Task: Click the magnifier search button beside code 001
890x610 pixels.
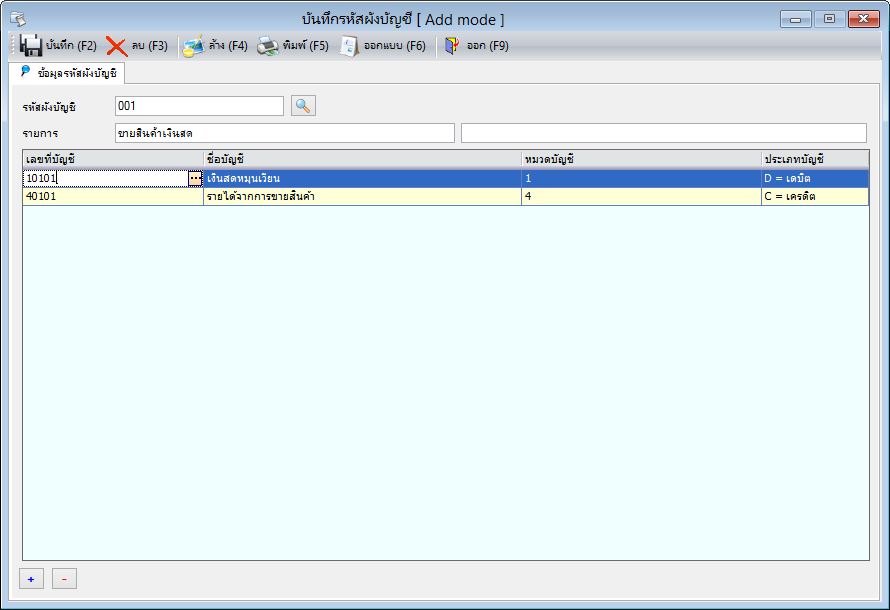Action: pos(303,106)
